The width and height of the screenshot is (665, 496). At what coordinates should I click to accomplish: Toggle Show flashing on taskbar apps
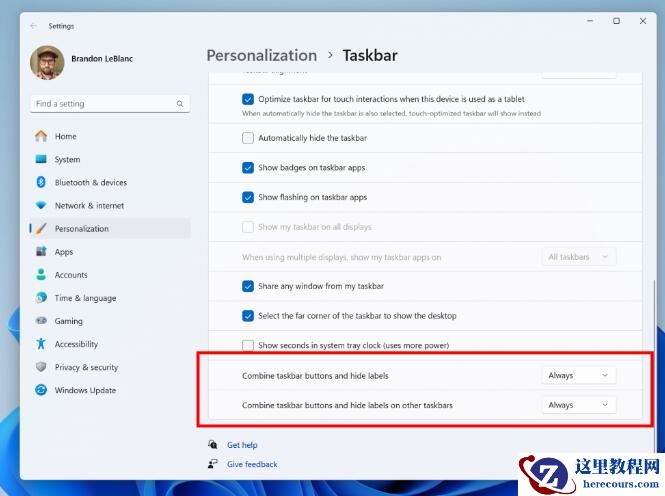pyautogui.click(x=248, y=197)
